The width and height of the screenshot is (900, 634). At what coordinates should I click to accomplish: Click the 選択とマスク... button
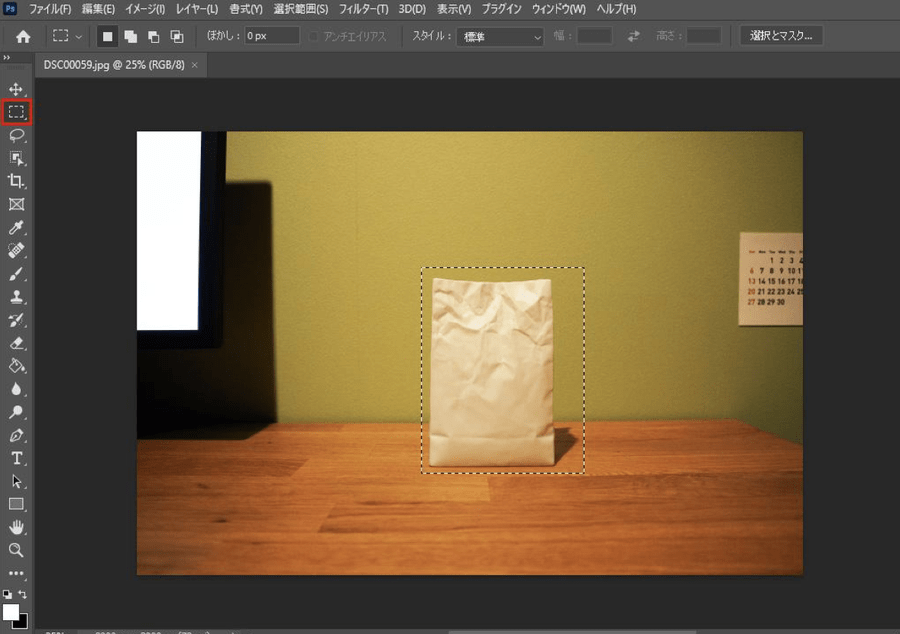(781, 36)
